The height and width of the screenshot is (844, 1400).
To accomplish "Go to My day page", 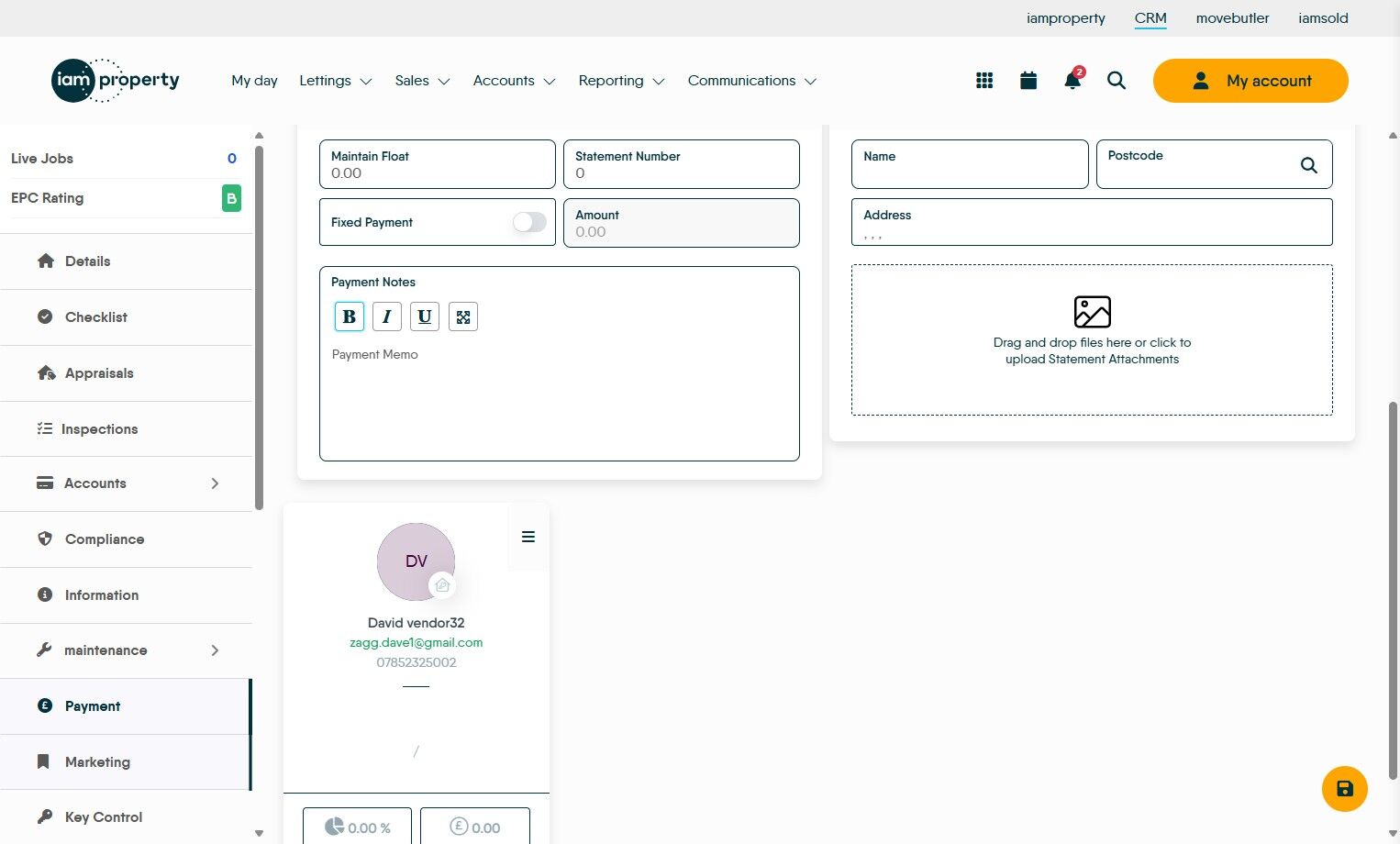I will (254, 81).
